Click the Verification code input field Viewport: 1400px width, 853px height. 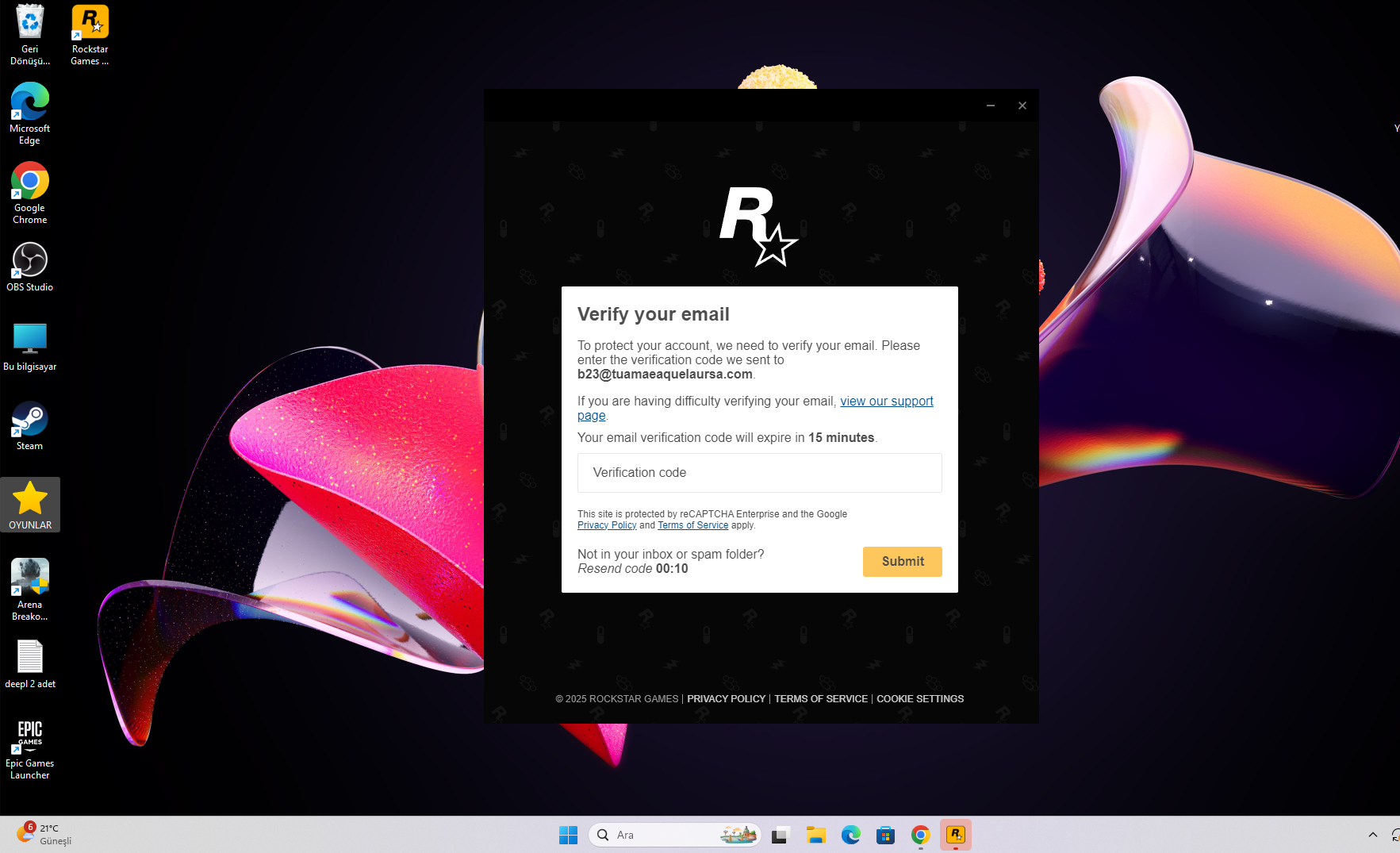point(760,473)
